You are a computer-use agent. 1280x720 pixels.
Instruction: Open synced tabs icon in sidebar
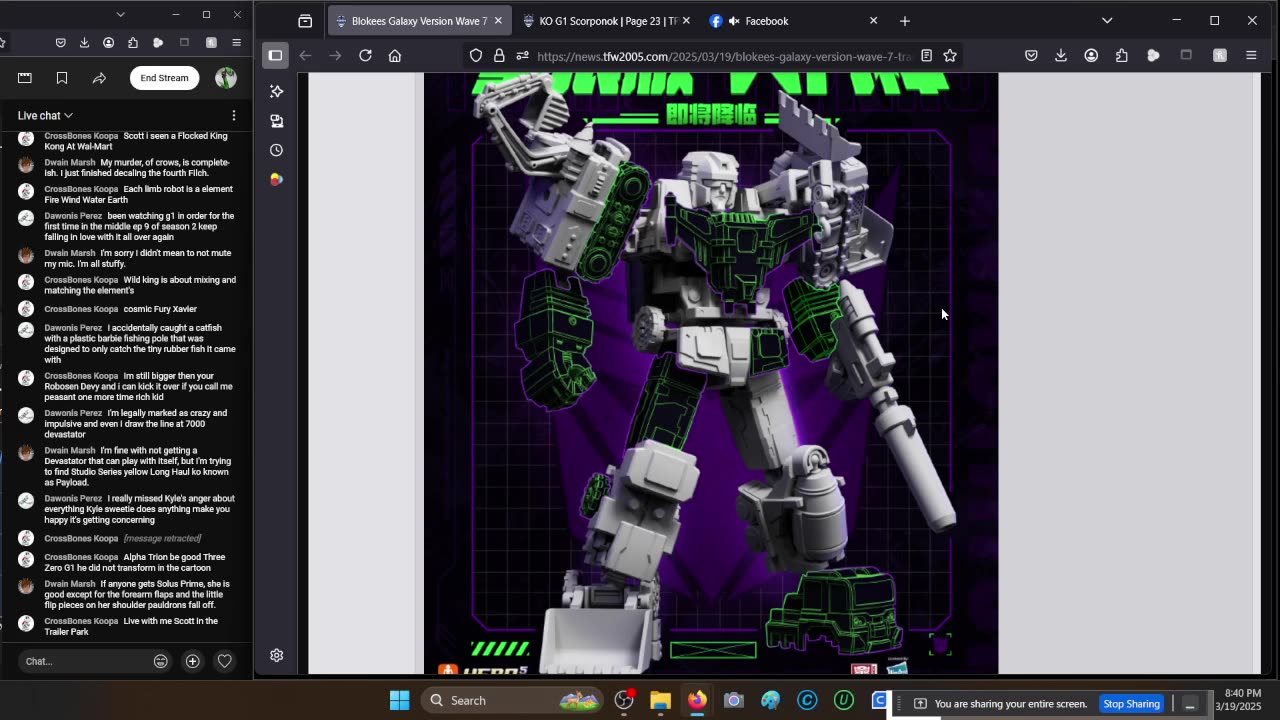(277, 121)
